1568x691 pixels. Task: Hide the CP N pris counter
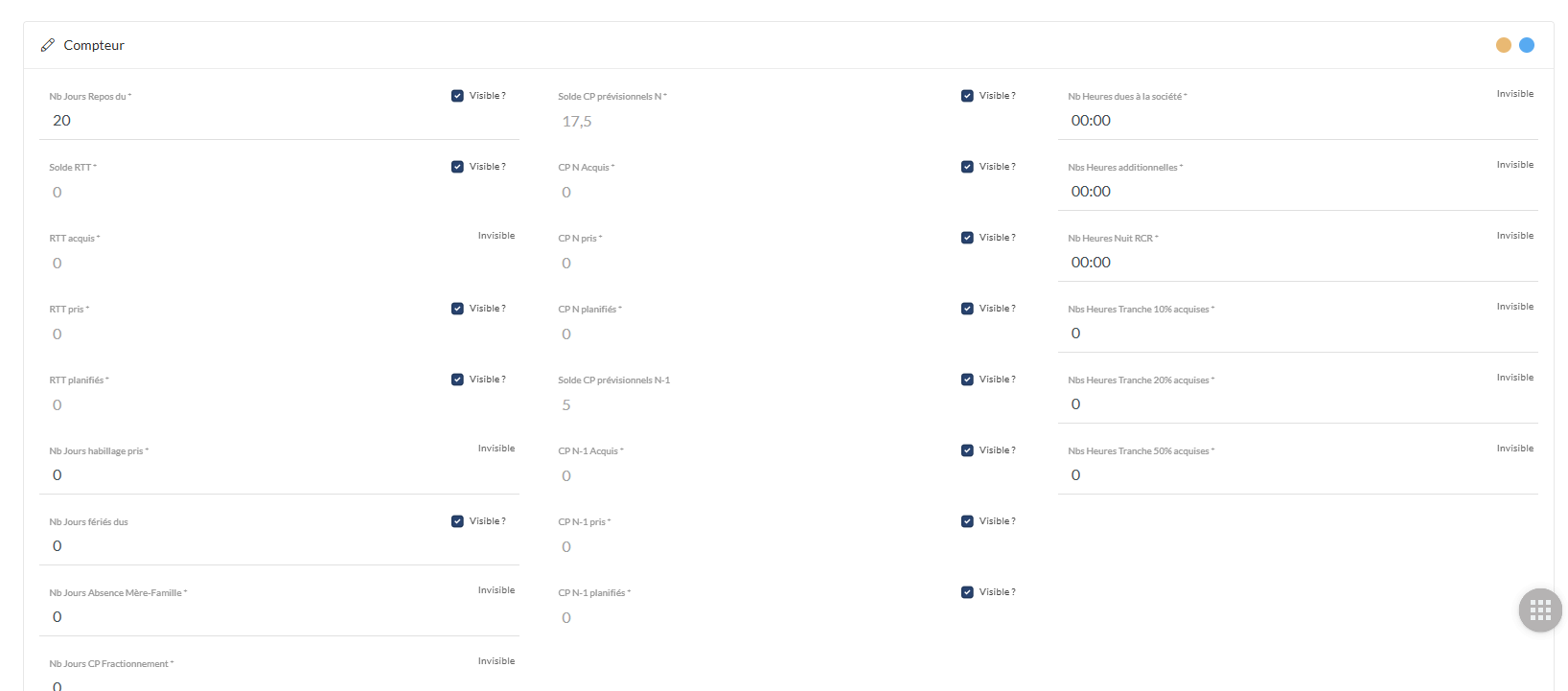[967, 238]
